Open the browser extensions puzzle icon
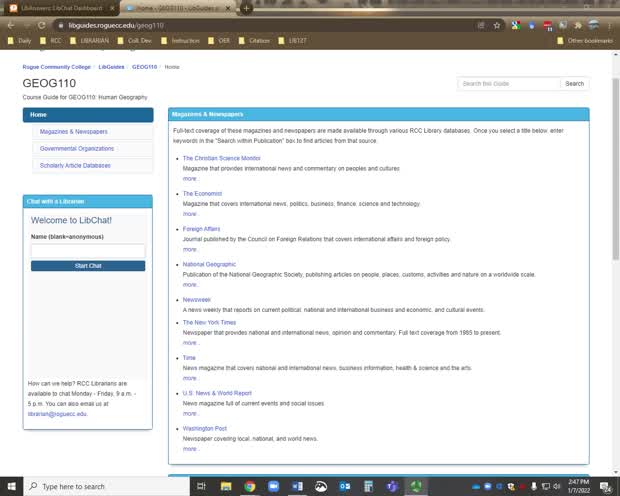Image resolution: width=620 pixels, height=496 pixels. 578,26
